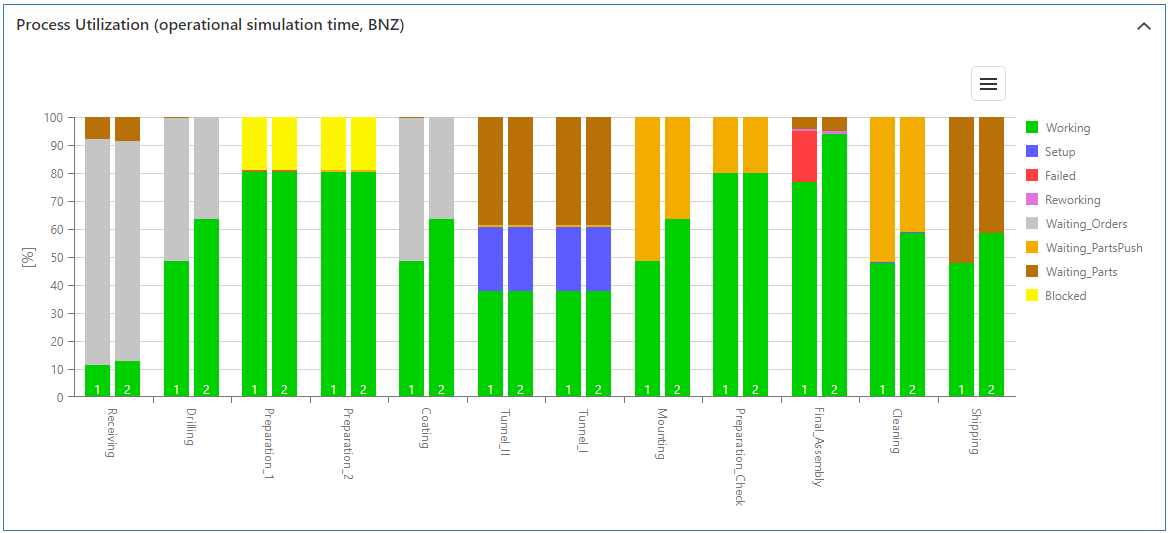Click orange segment of Cleaning bar 2
This screenshot has height=533, width=1170.
[912, 174]
